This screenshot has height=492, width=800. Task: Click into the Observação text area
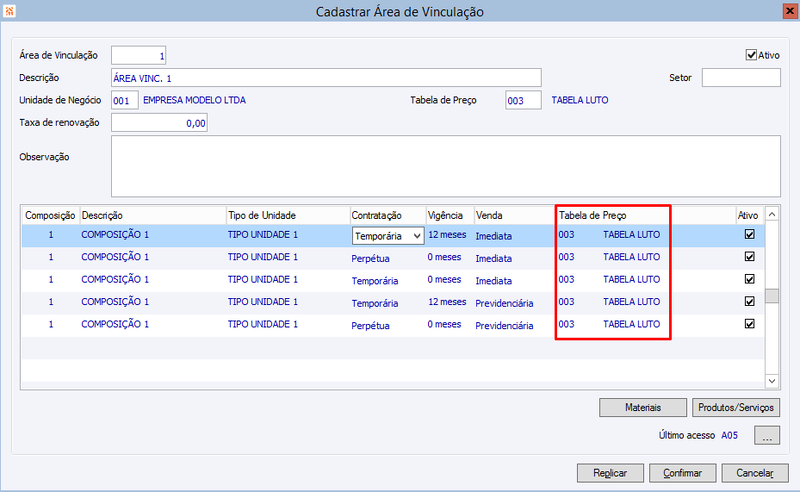446,166
